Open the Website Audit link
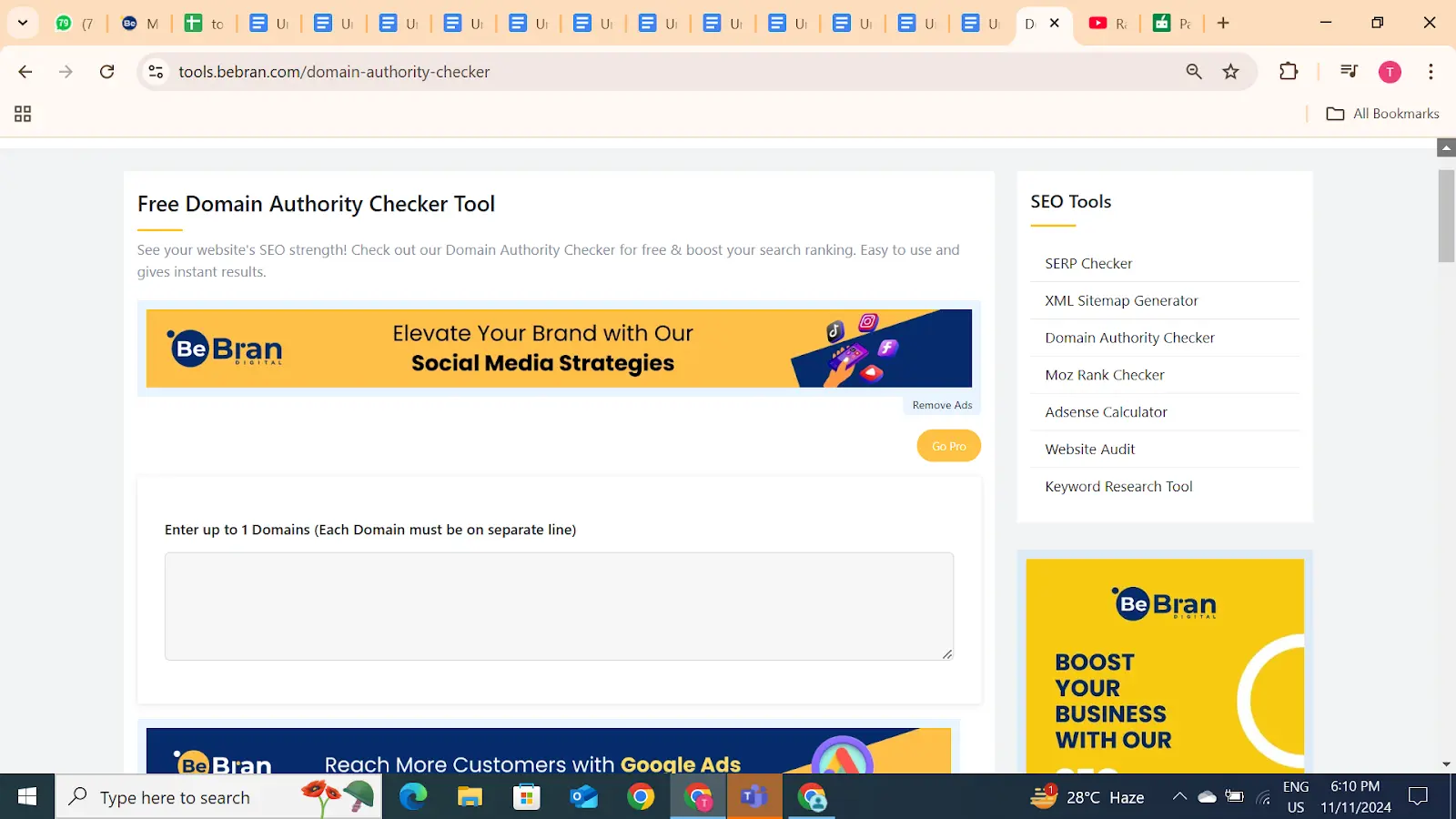 point(1090,450)
